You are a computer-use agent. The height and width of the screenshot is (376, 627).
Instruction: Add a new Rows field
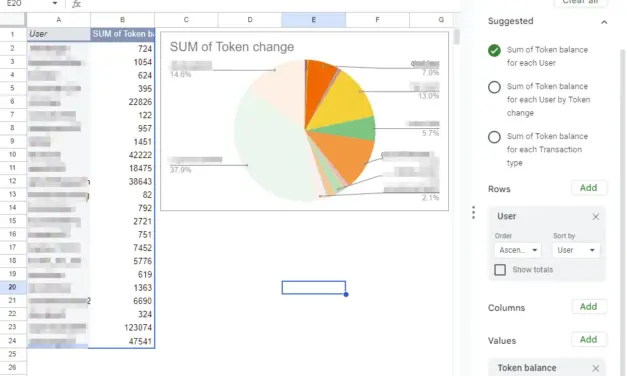[588, 188]
